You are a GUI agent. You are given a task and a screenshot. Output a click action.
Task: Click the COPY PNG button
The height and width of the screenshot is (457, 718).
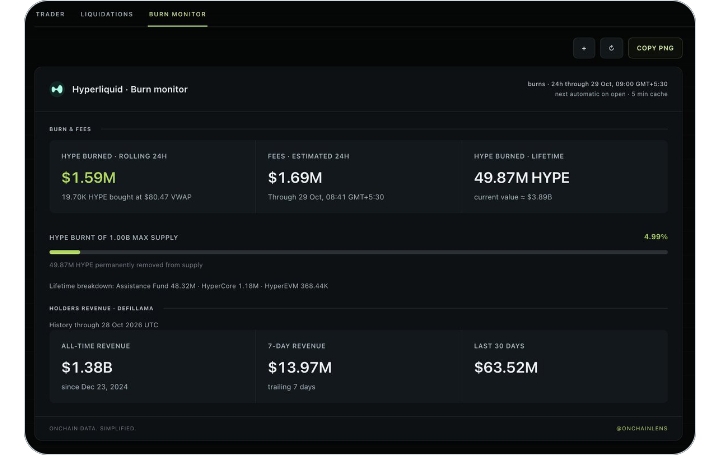click(x=655, y=48)
